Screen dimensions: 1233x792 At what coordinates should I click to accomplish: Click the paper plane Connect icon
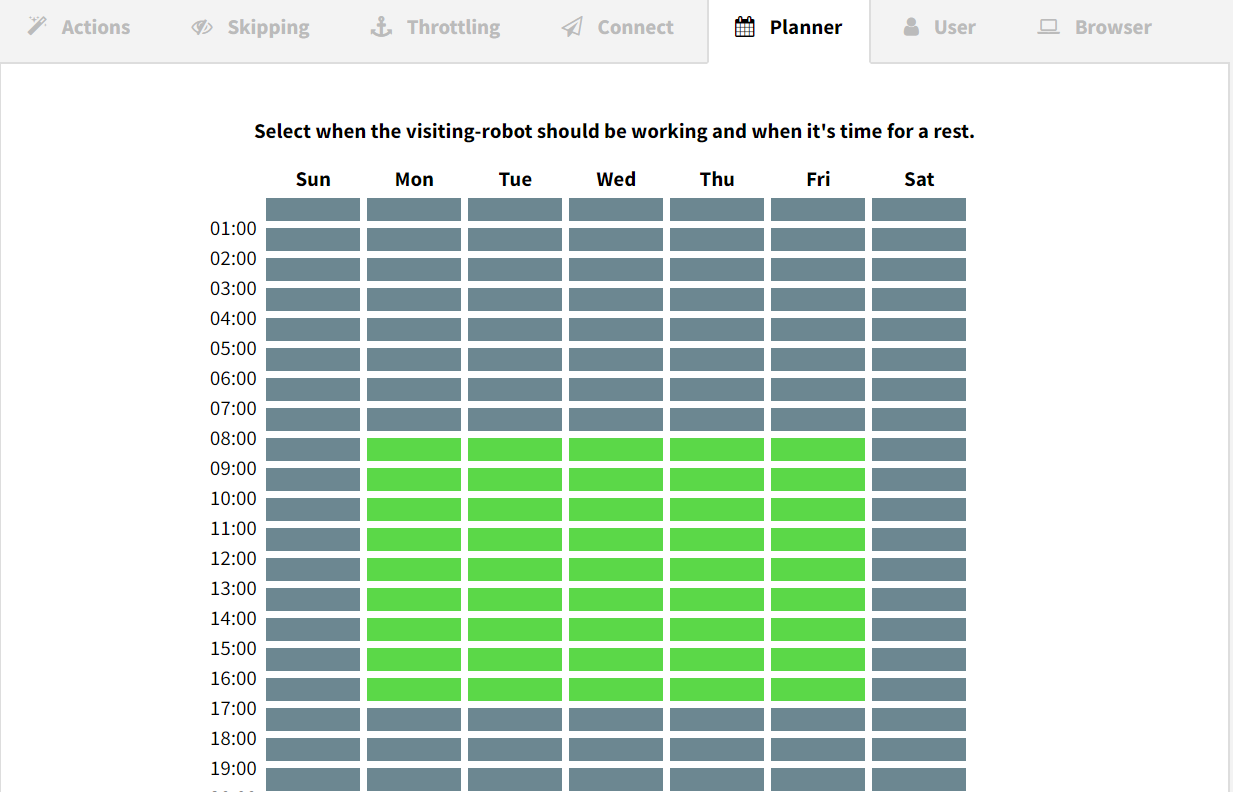[x=572, y=27]
